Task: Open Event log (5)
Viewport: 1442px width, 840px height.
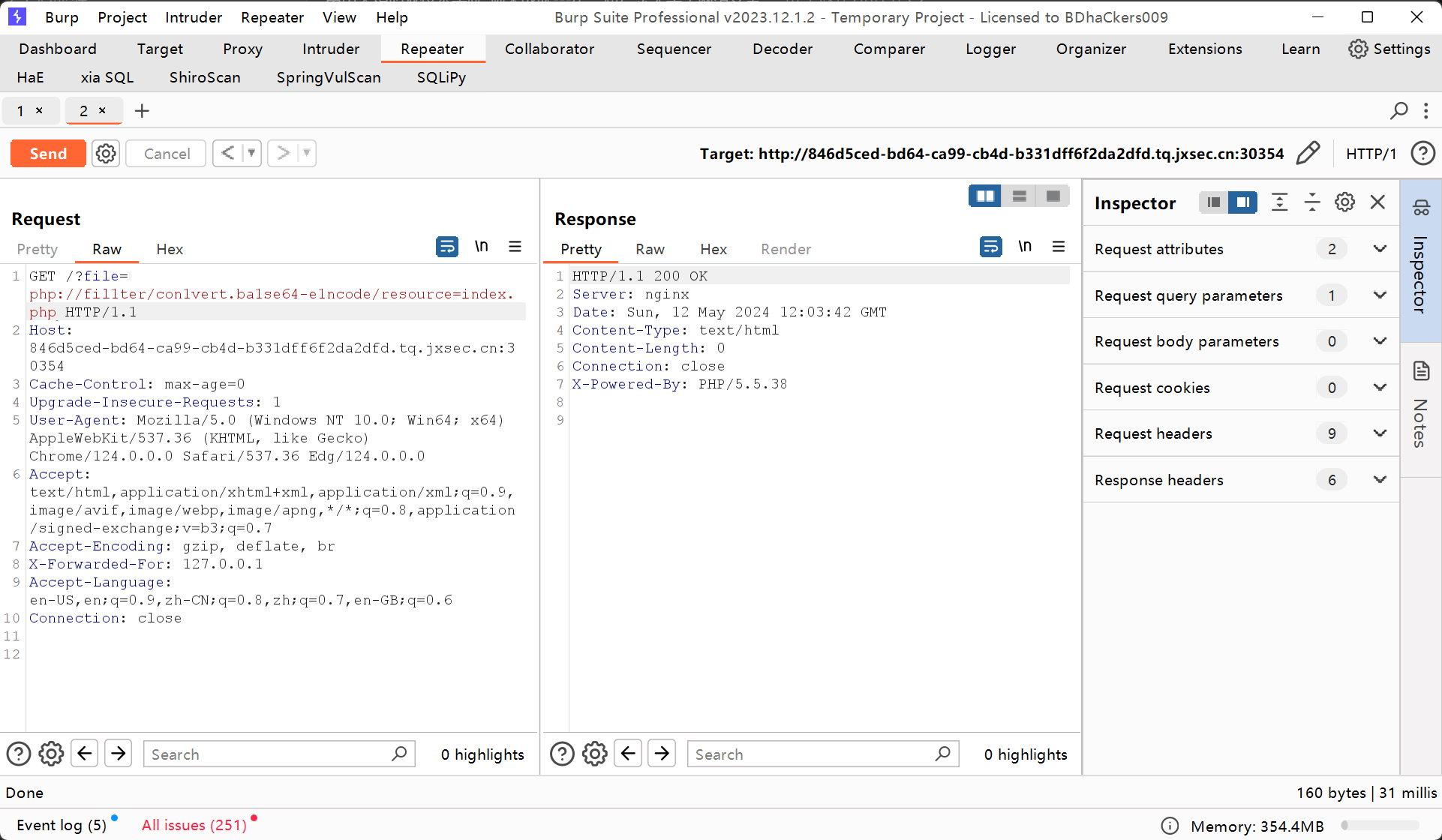Action: coord(62,825)
